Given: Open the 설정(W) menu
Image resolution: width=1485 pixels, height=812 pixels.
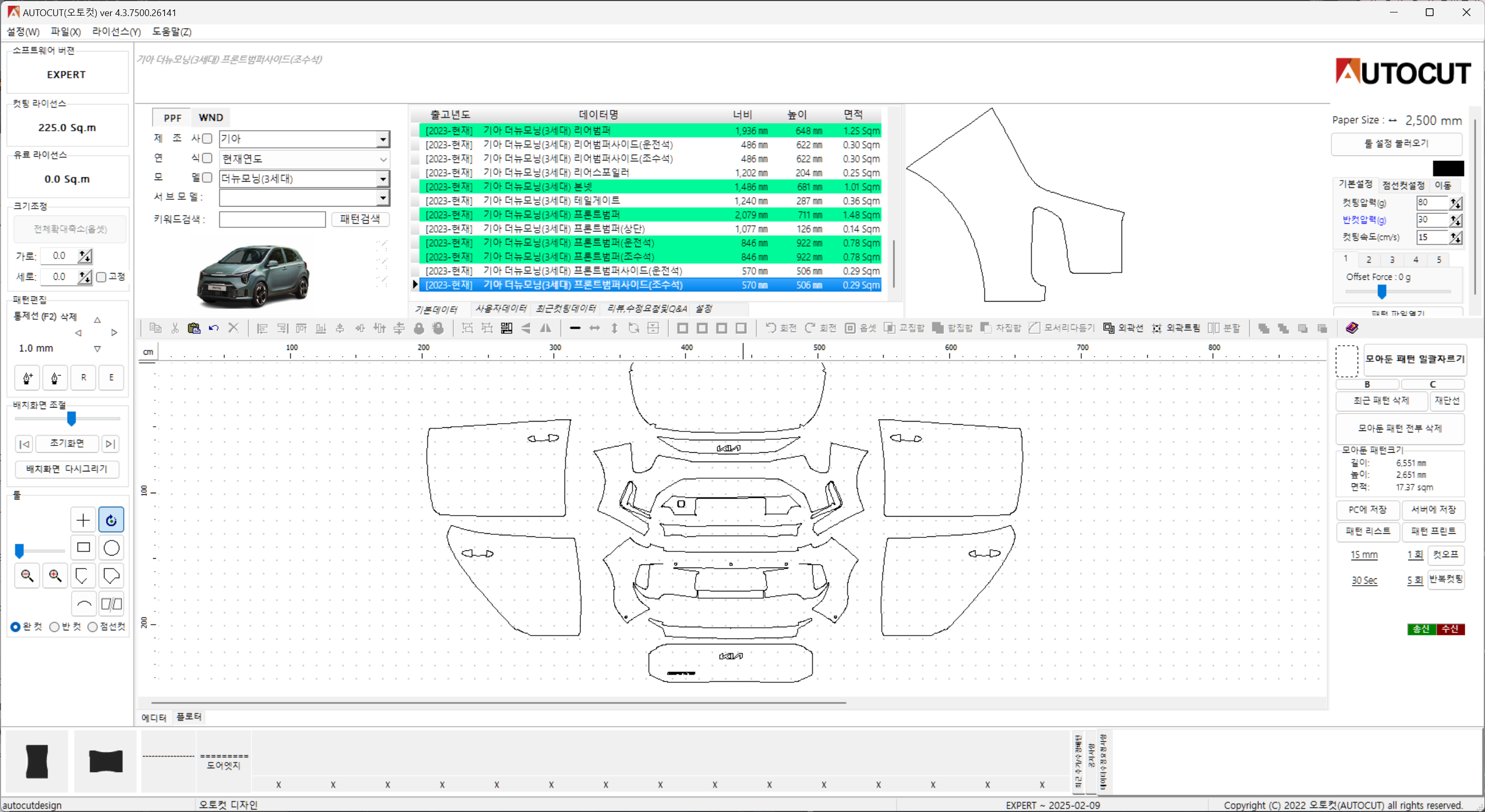Looking at the screenshot, I should [23, 32].
